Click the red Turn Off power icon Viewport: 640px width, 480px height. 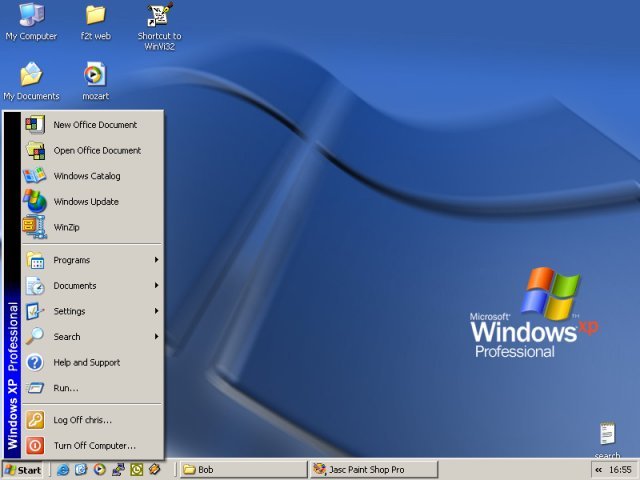point(35,445)
